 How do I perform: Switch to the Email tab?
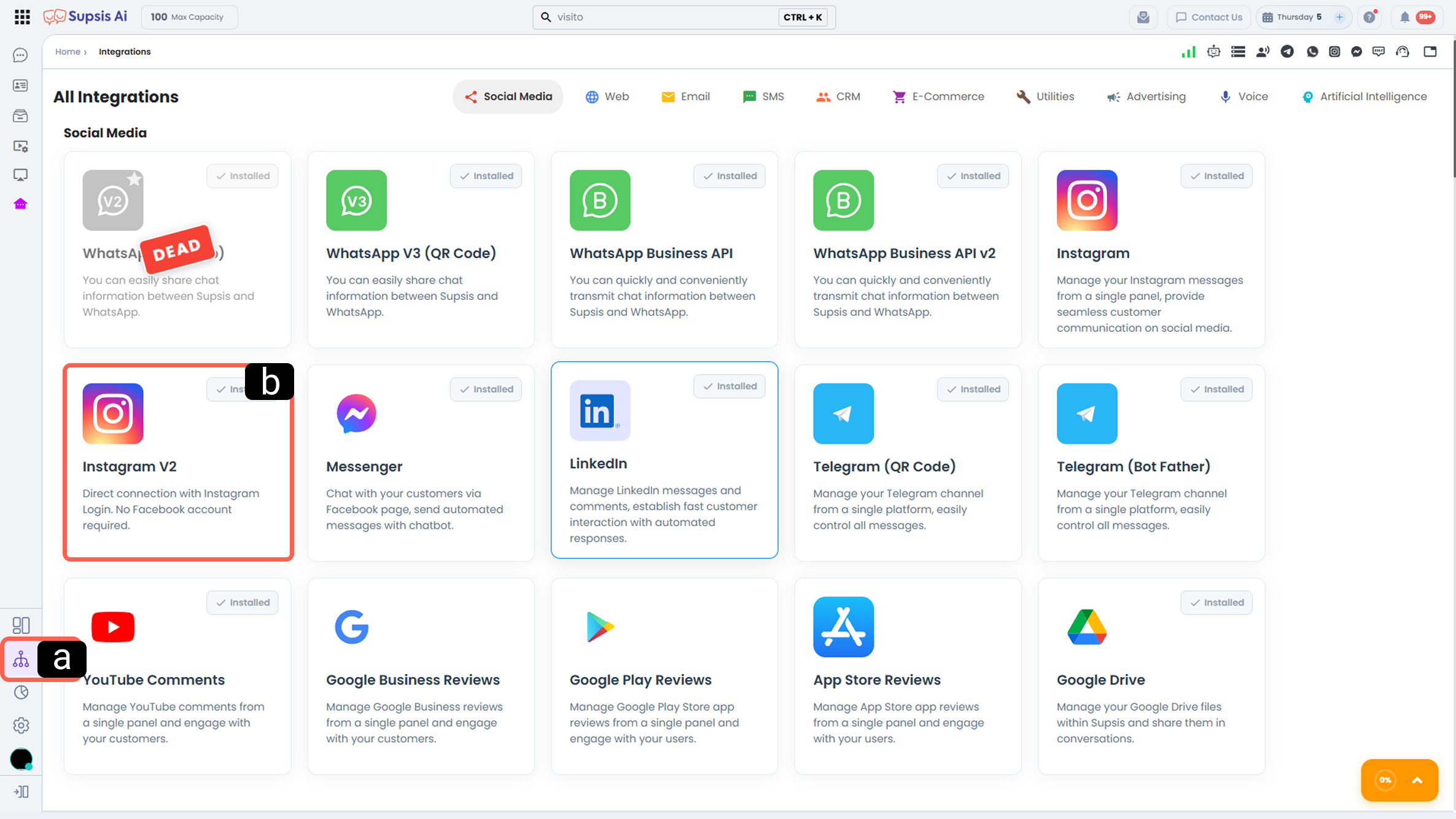tap(686, 96)
